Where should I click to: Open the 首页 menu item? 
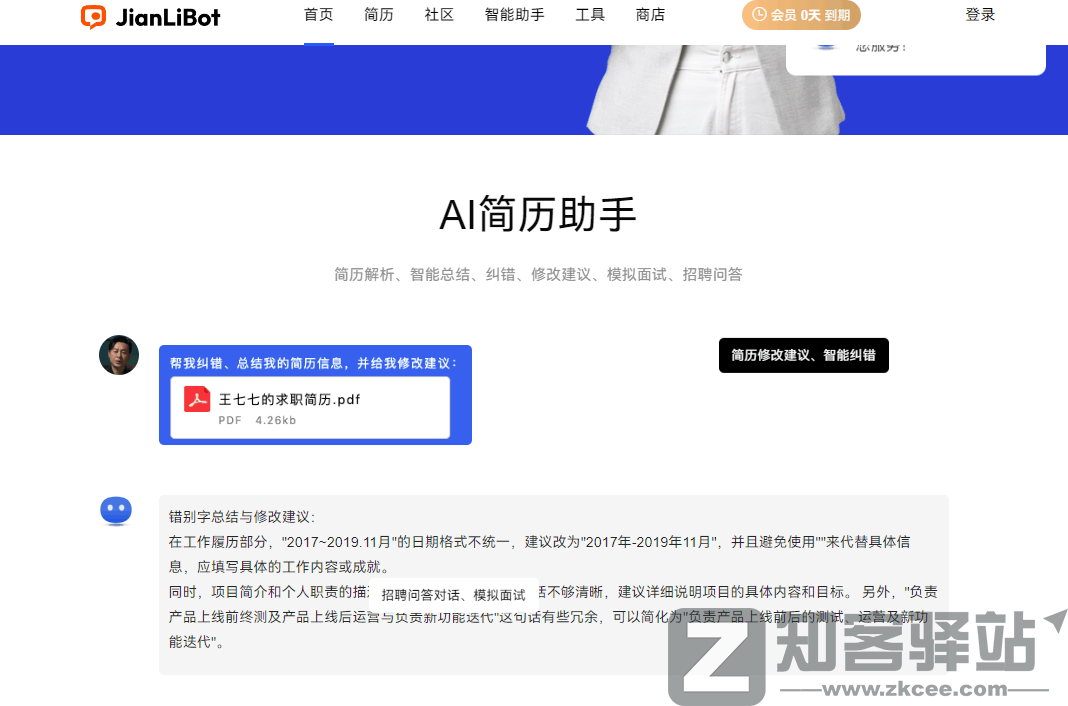coord(318,15)
